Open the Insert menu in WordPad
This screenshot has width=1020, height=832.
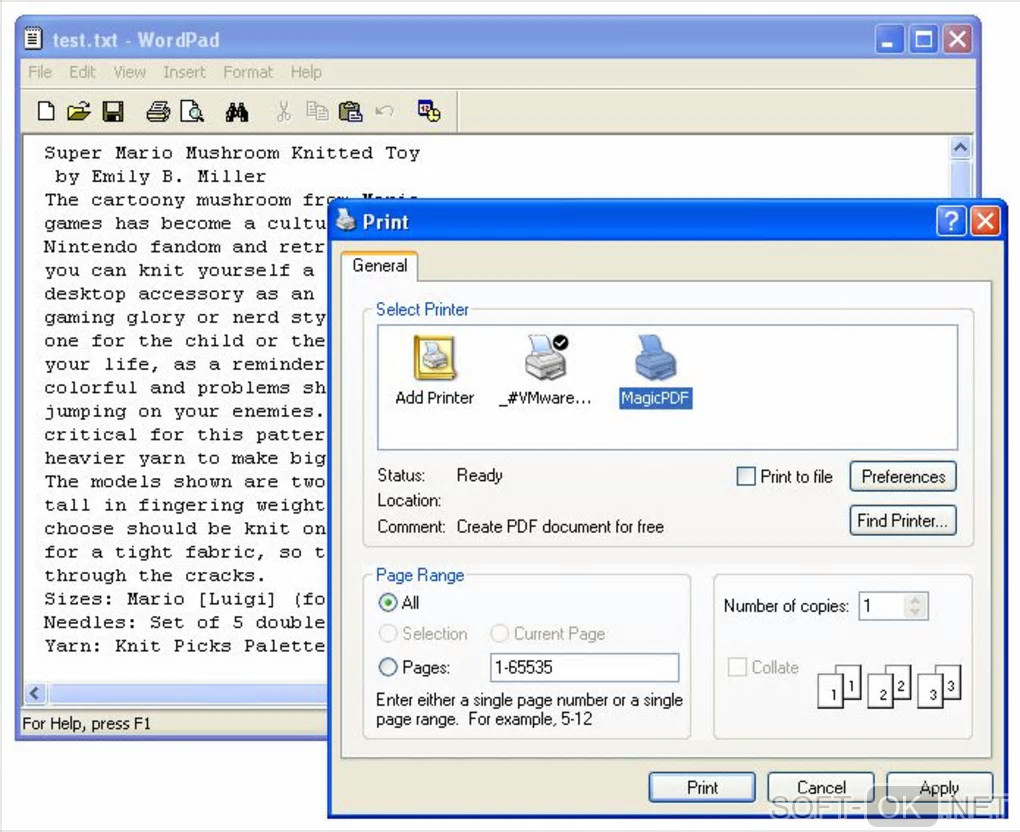pos(184,72)
